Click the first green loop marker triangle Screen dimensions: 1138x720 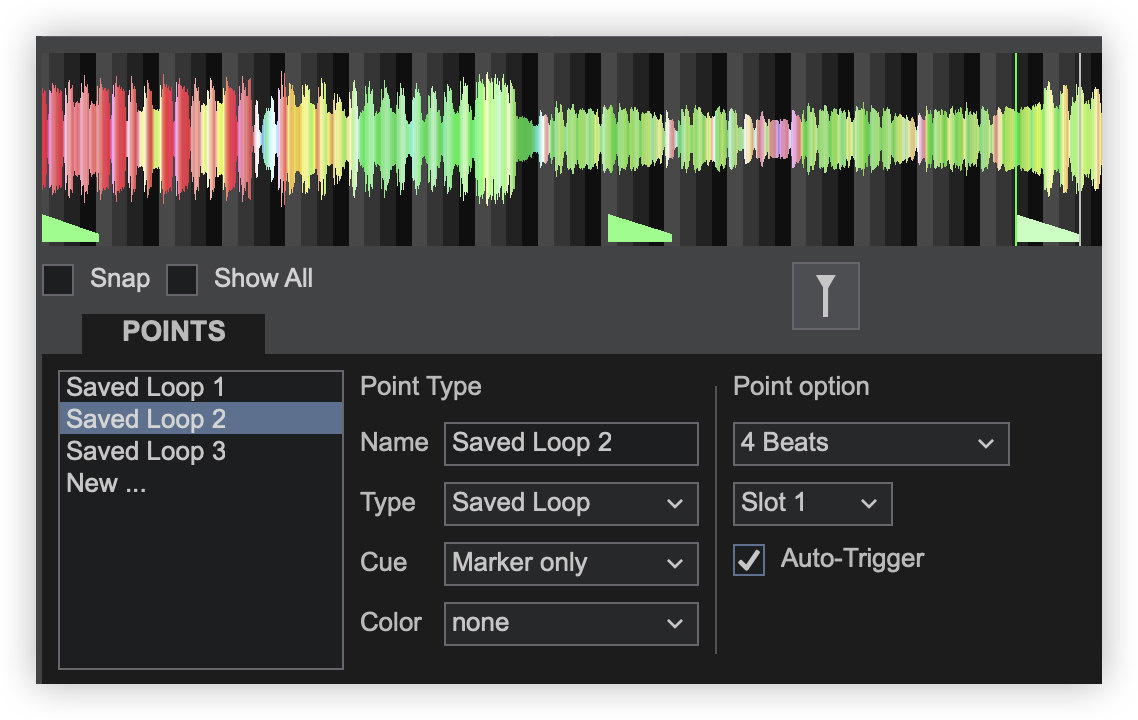[x=64, y=231]
